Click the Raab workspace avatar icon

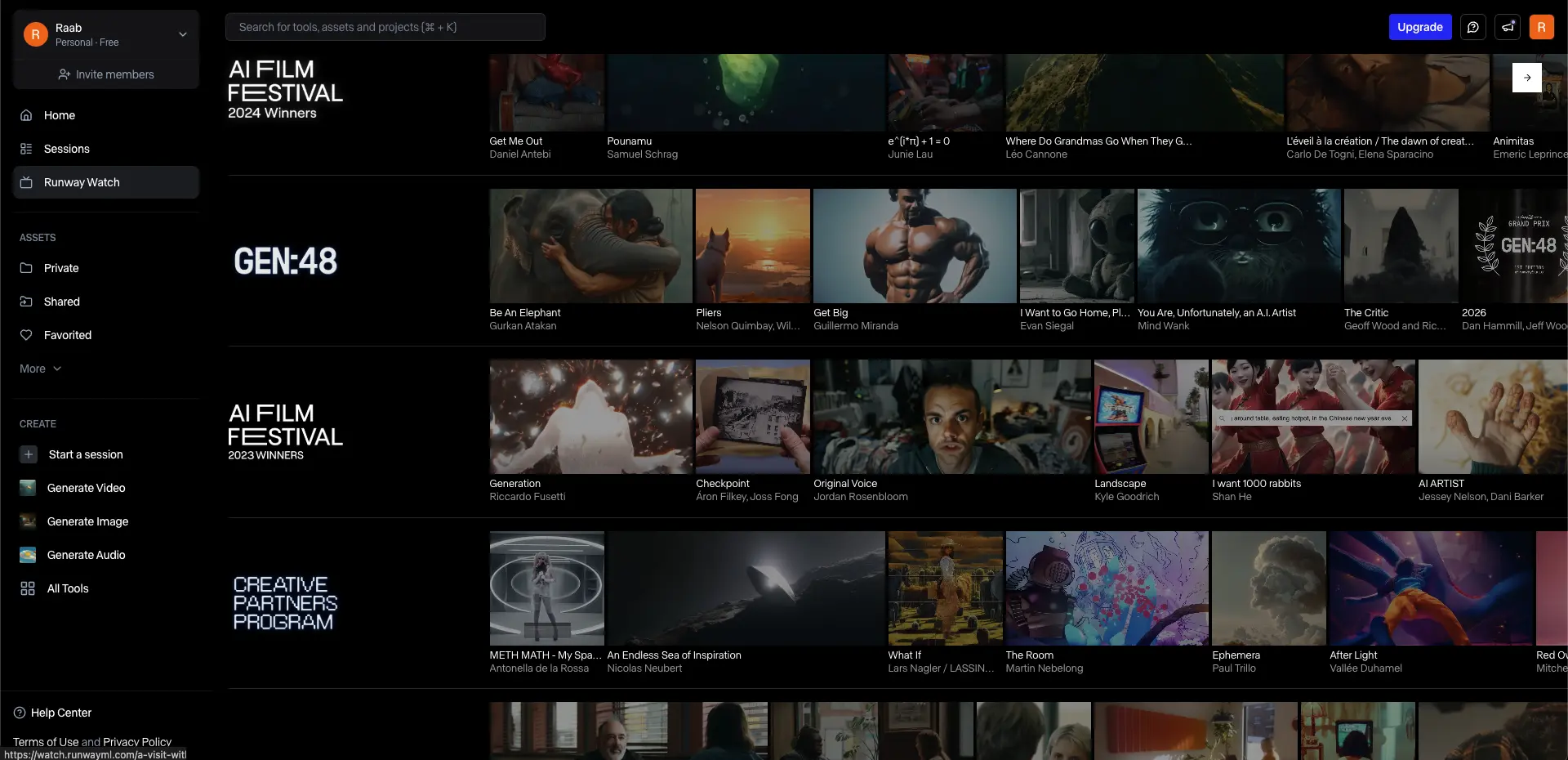coord(36,34)
